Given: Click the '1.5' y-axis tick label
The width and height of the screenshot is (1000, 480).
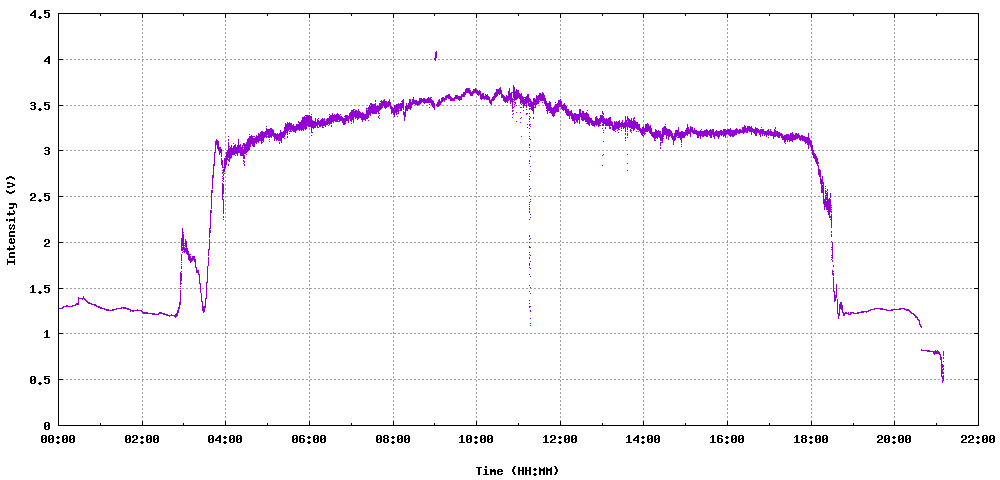Looking at the screenshot, I should click(40, 288).
